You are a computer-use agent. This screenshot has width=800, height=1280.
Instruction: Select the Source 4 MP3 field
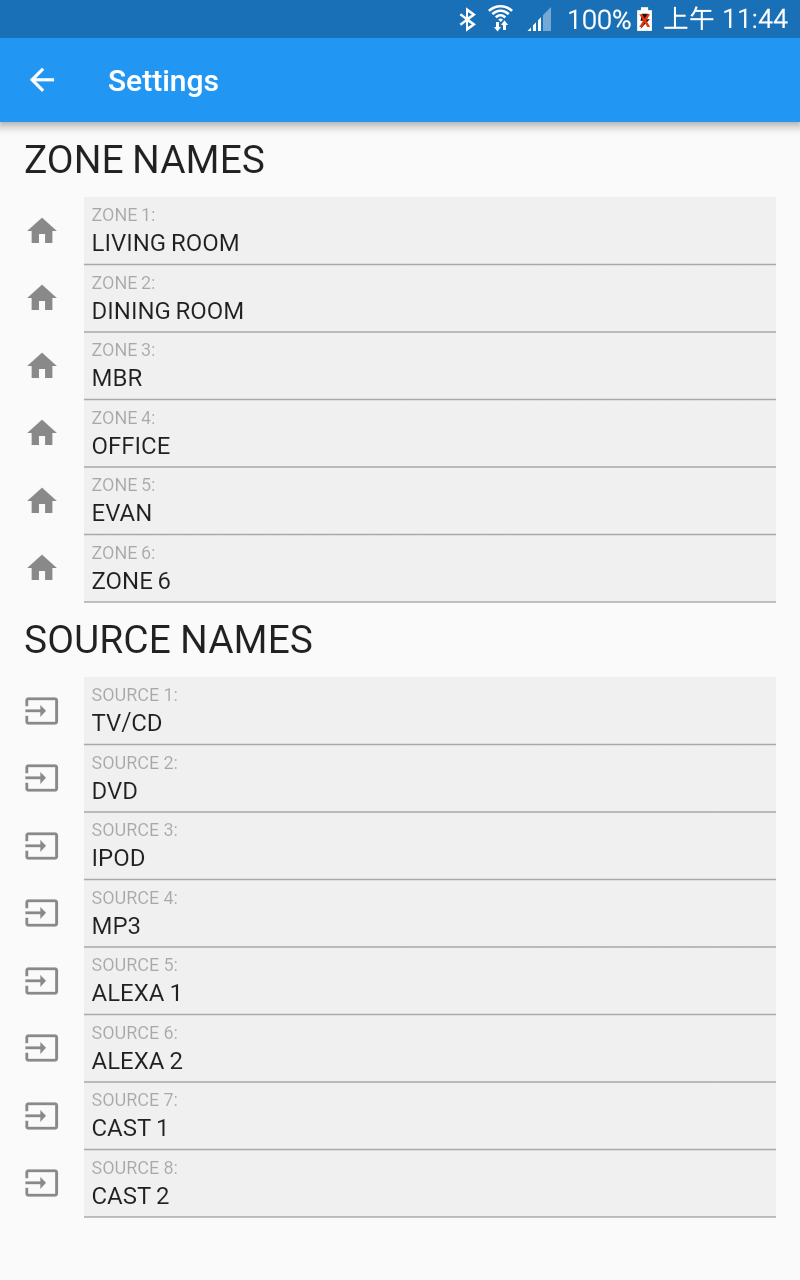point(430,914)
